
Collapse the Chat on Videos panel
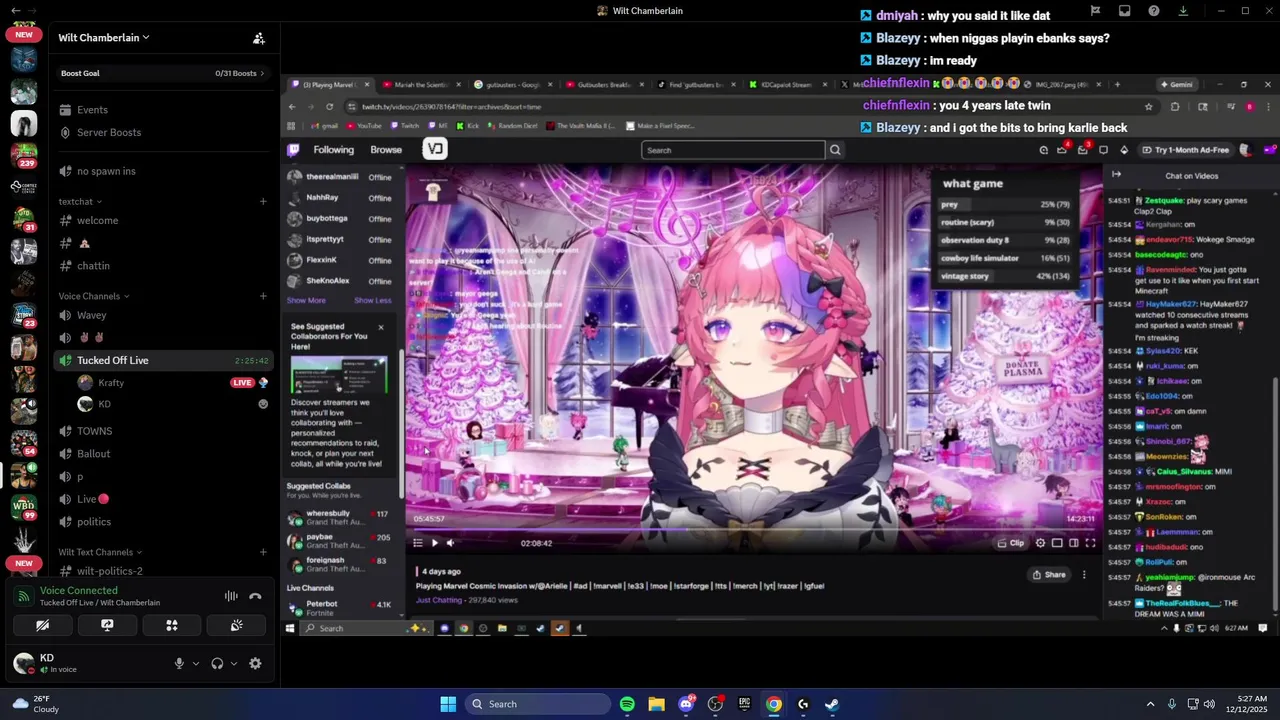point(1117,174)
